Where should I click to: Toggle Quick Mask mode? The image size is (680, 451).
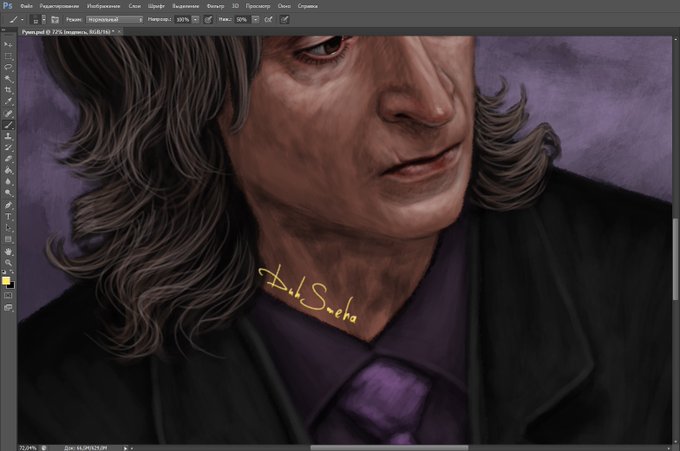pos(8,296)
